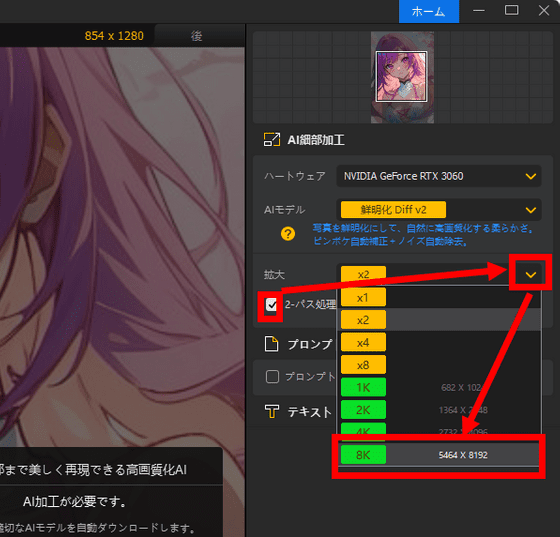Image resolution: width=560 pixels, height=537 pixels.
Task: Toggle the 2-パス処理 checkbox
Action: click(x=271, y=305)
